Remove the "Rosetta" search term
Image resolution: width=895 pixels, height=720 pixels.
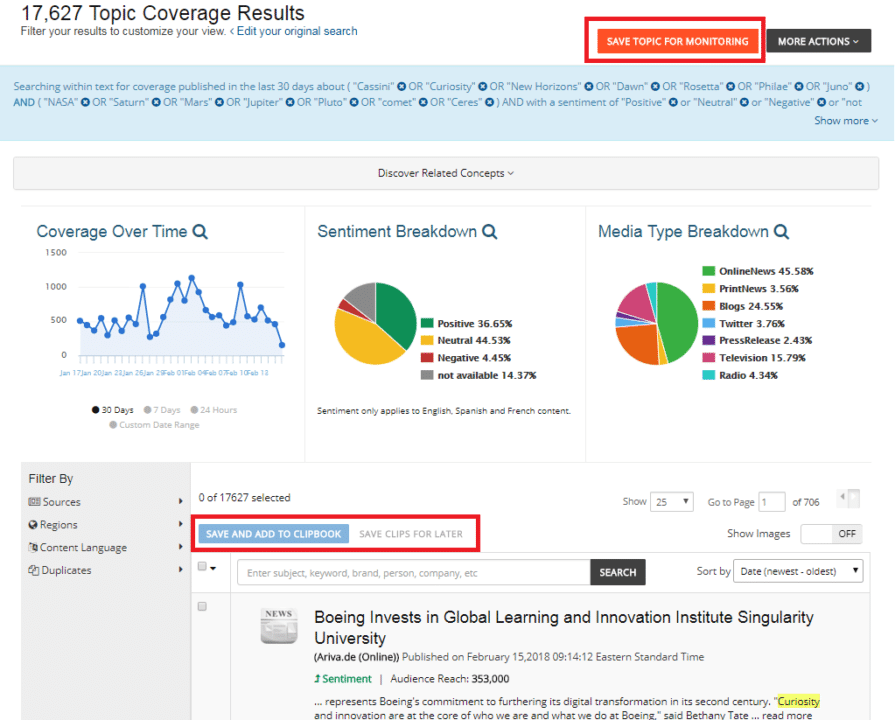point(731,86)
